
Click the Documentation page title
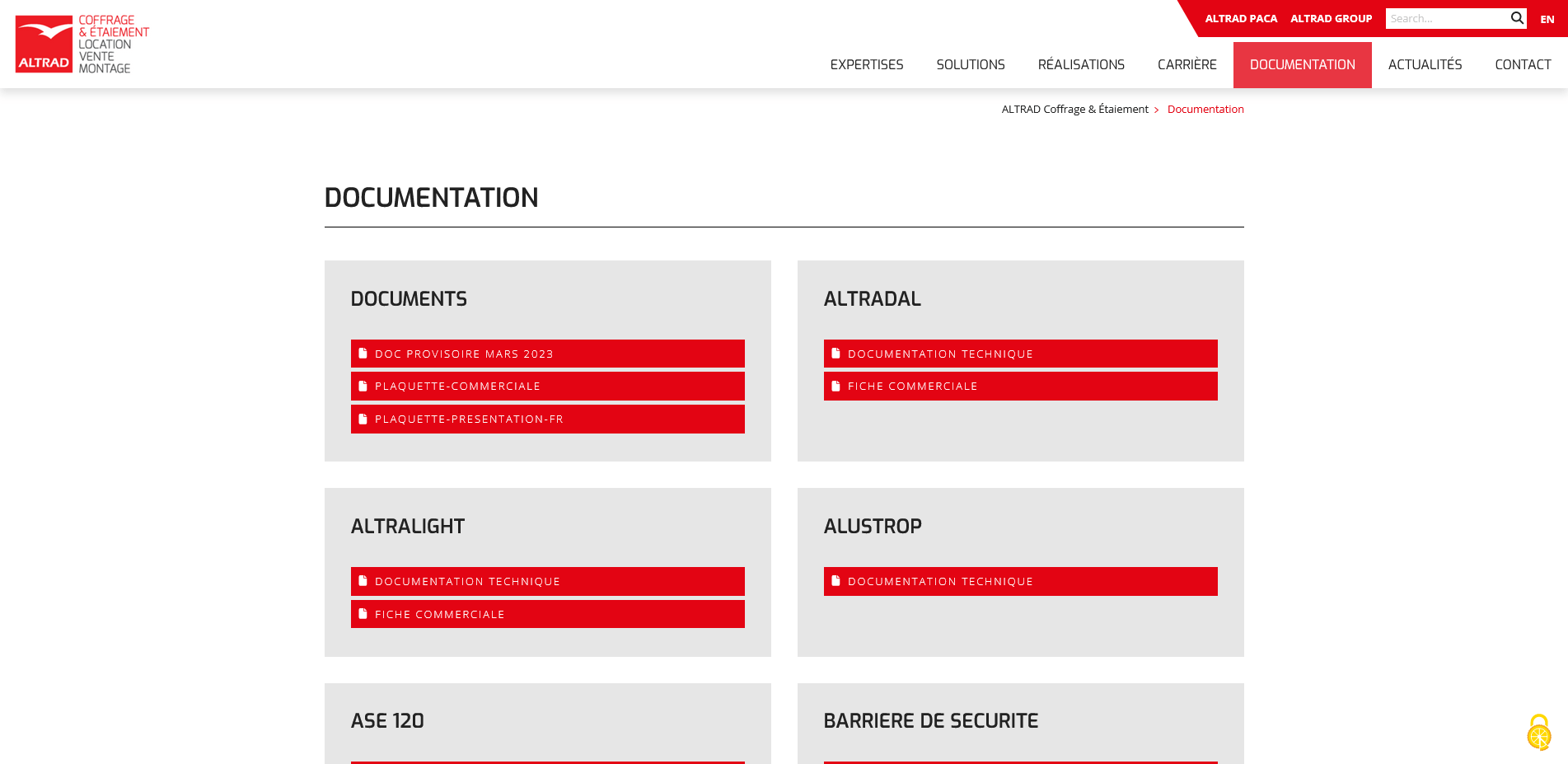[x=431, y=198]
